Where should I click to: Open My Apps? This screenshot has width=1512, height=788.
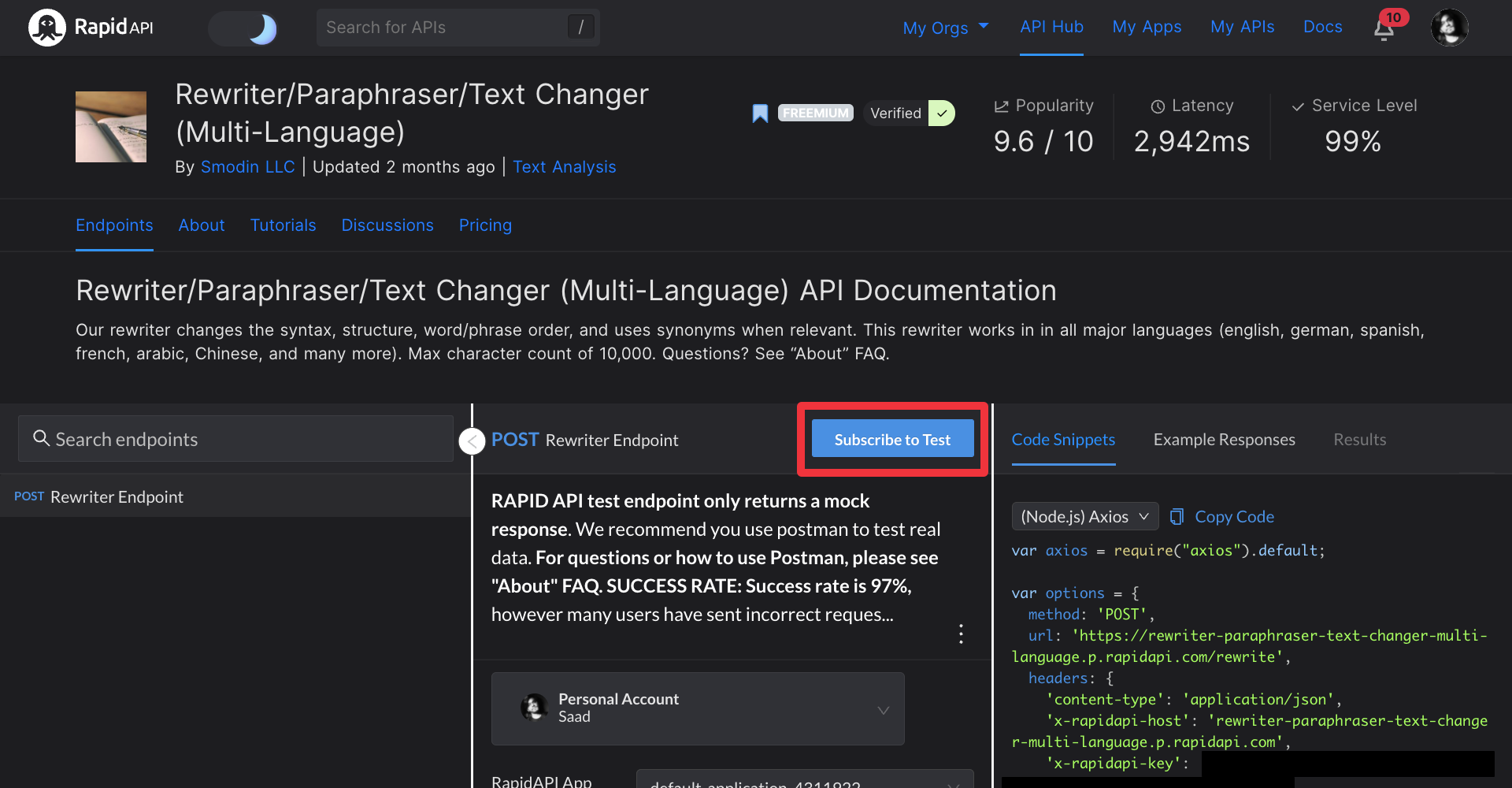(x=1147, y=27)
